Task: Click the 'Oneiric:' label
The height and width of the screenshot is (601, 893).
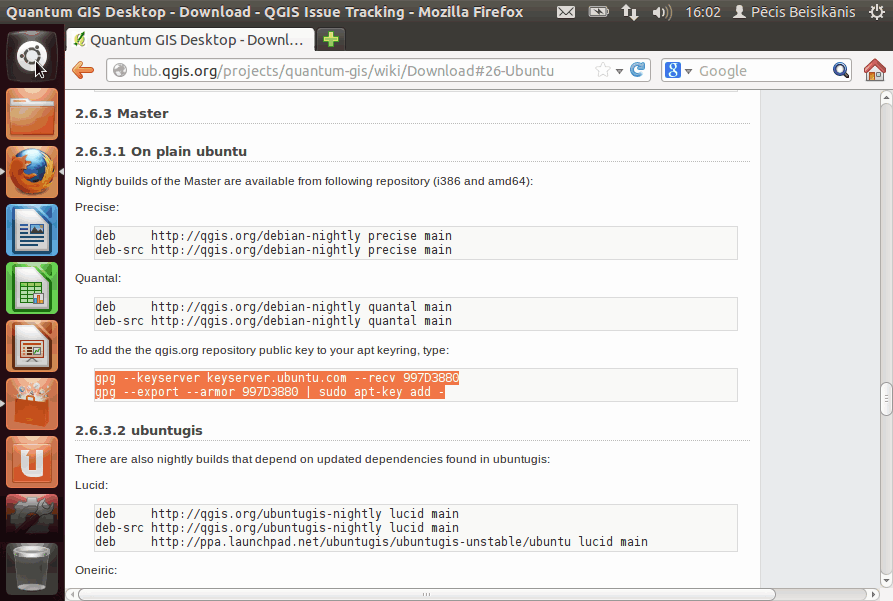Action: [x=96, y=570]
